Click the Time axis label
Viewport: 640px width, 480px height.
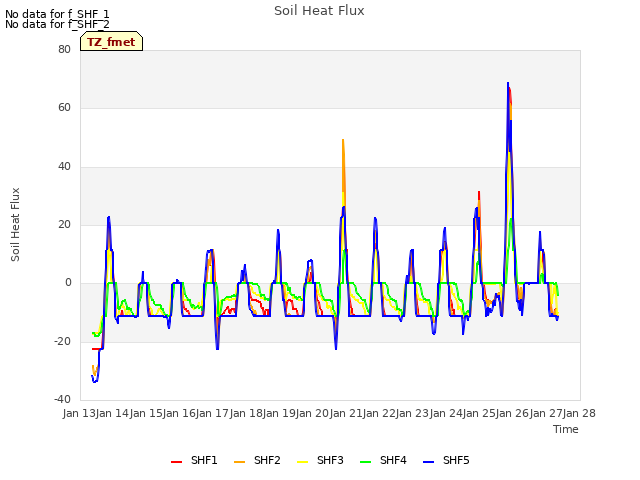pyautogui.click(x=566, y=429)
